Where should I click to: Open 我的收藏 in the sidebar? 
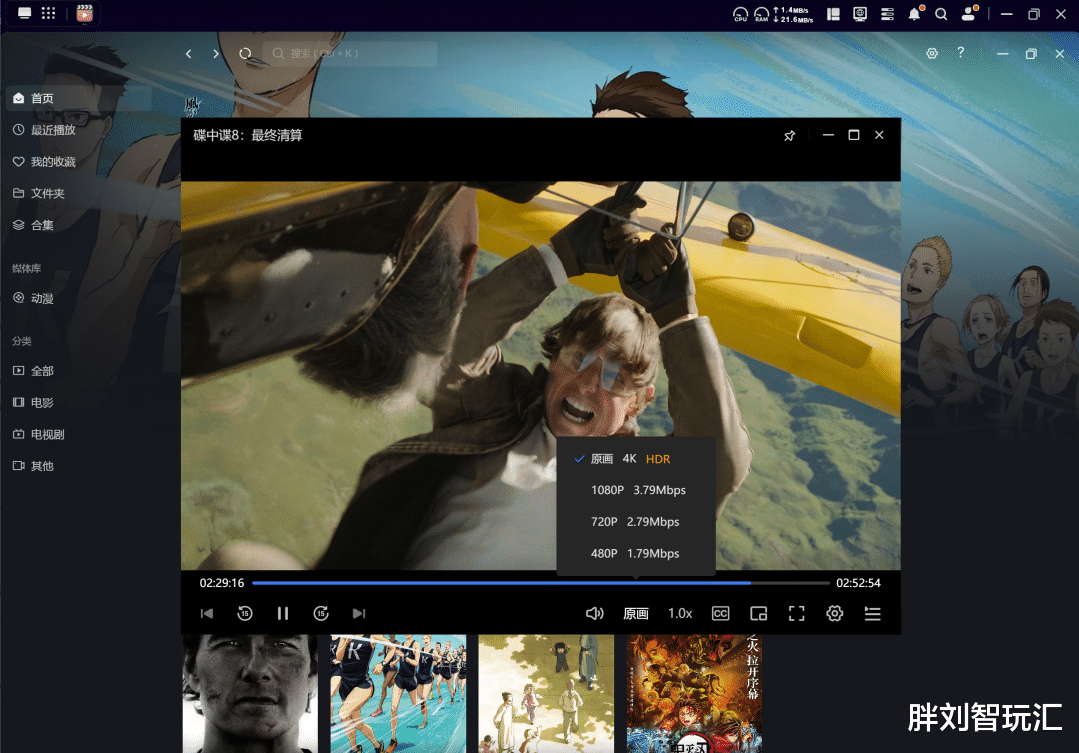pyautogui.click(x=53, y=162)
